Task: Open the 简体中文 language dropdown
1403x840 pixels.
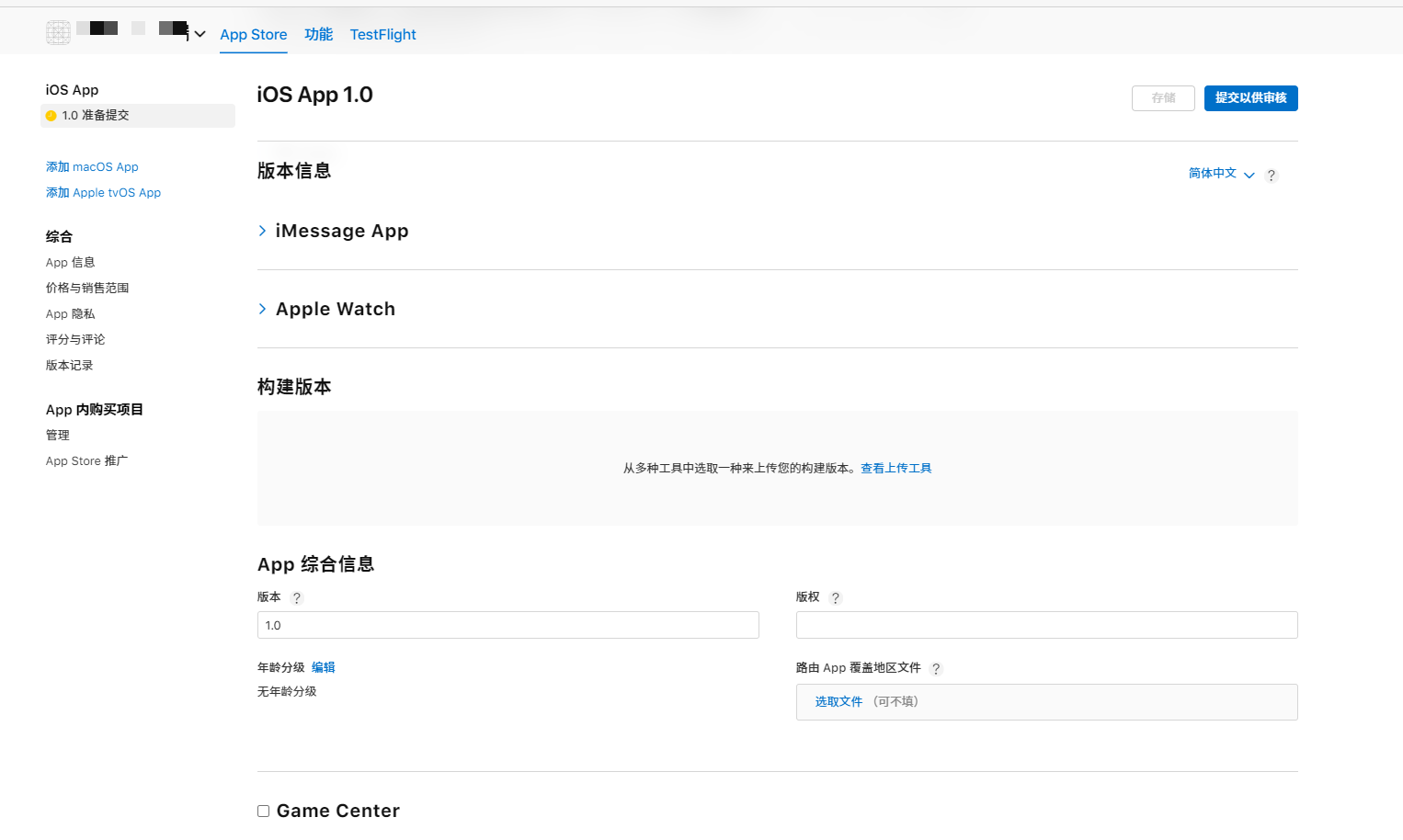Action: coord(1220,174)
